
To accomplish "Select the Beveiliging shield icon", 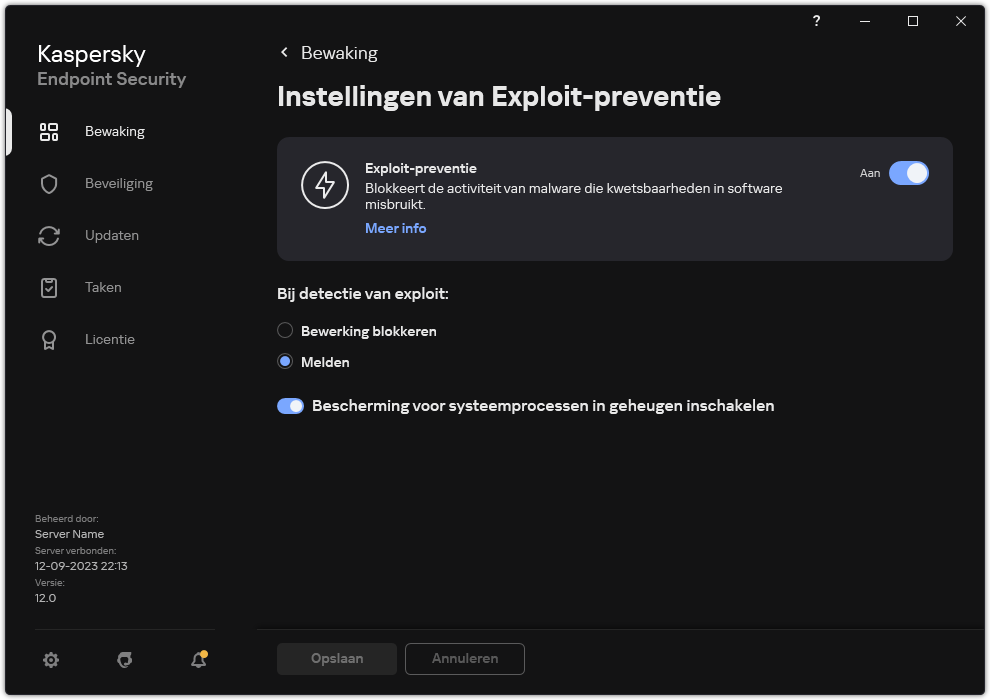I will (48, 183).
